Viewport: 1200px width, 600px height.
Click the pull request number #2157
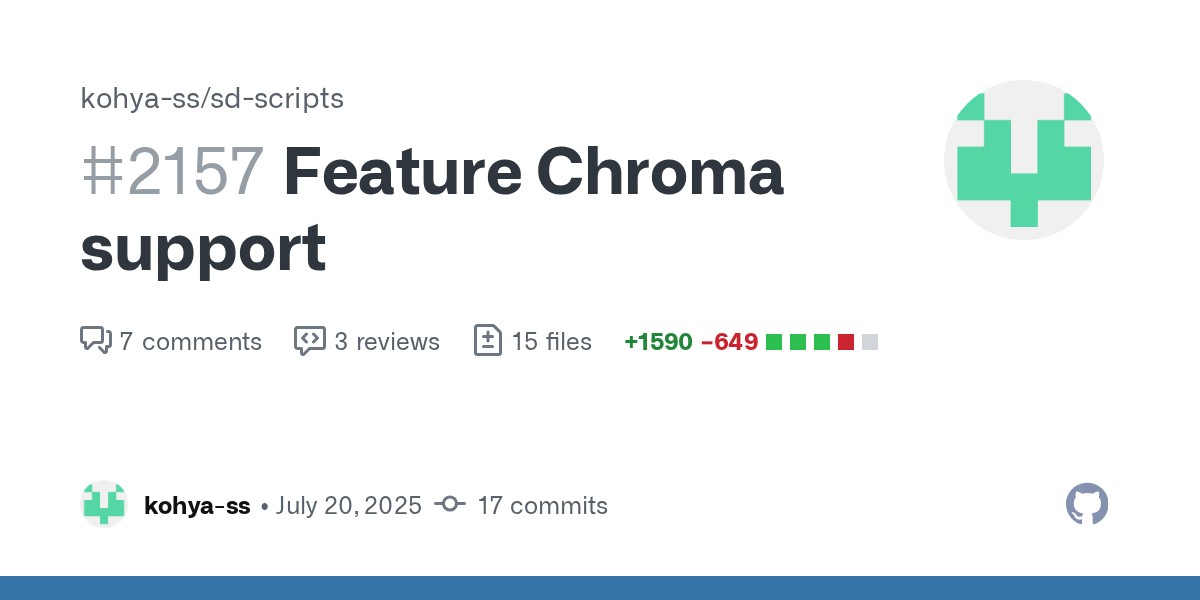[x=172, y=172]
